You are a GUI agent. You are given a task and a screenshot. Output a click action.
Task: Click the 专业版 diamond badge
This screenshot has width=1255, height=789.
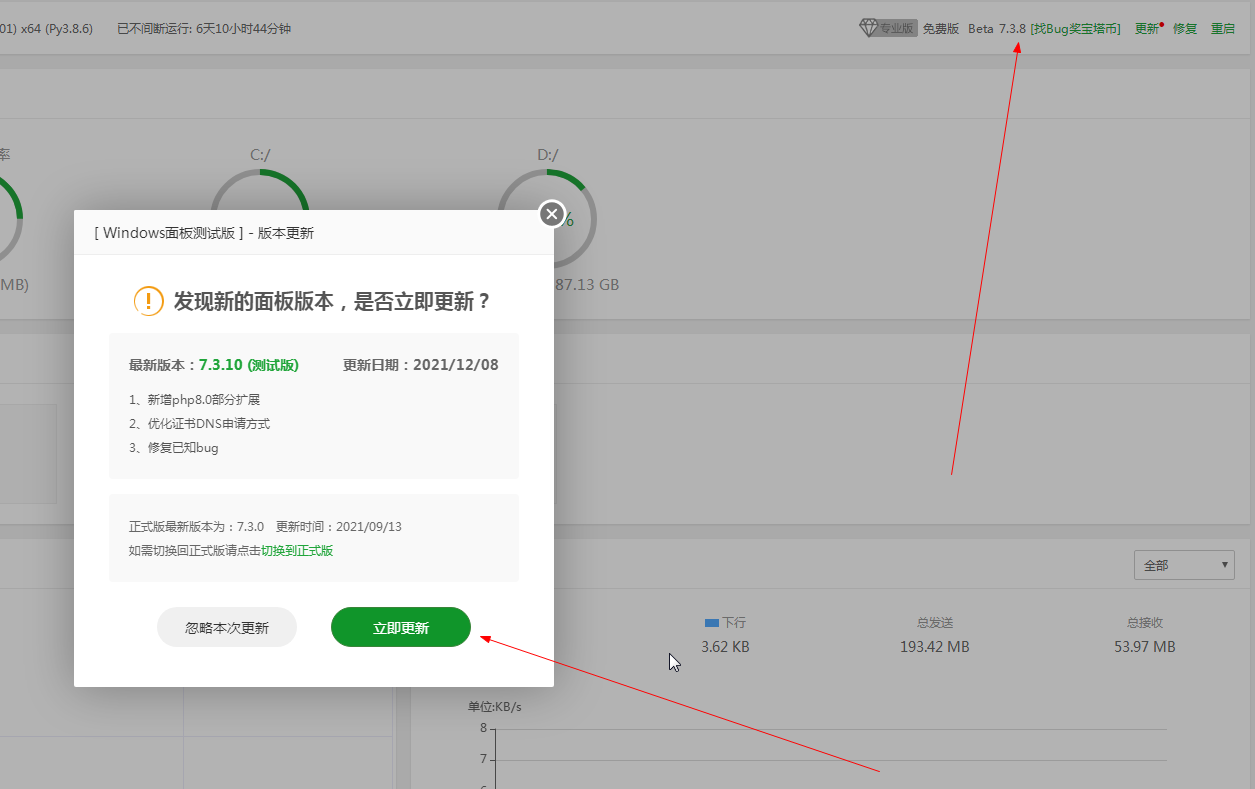tap(888, 28)
